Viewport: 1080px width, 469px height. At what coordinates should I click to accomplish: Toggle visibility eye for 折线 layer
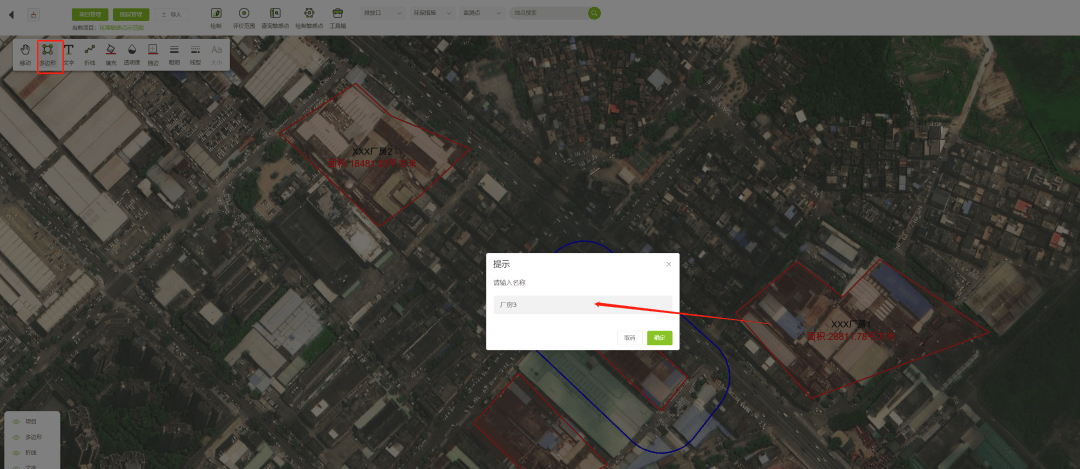16,452
